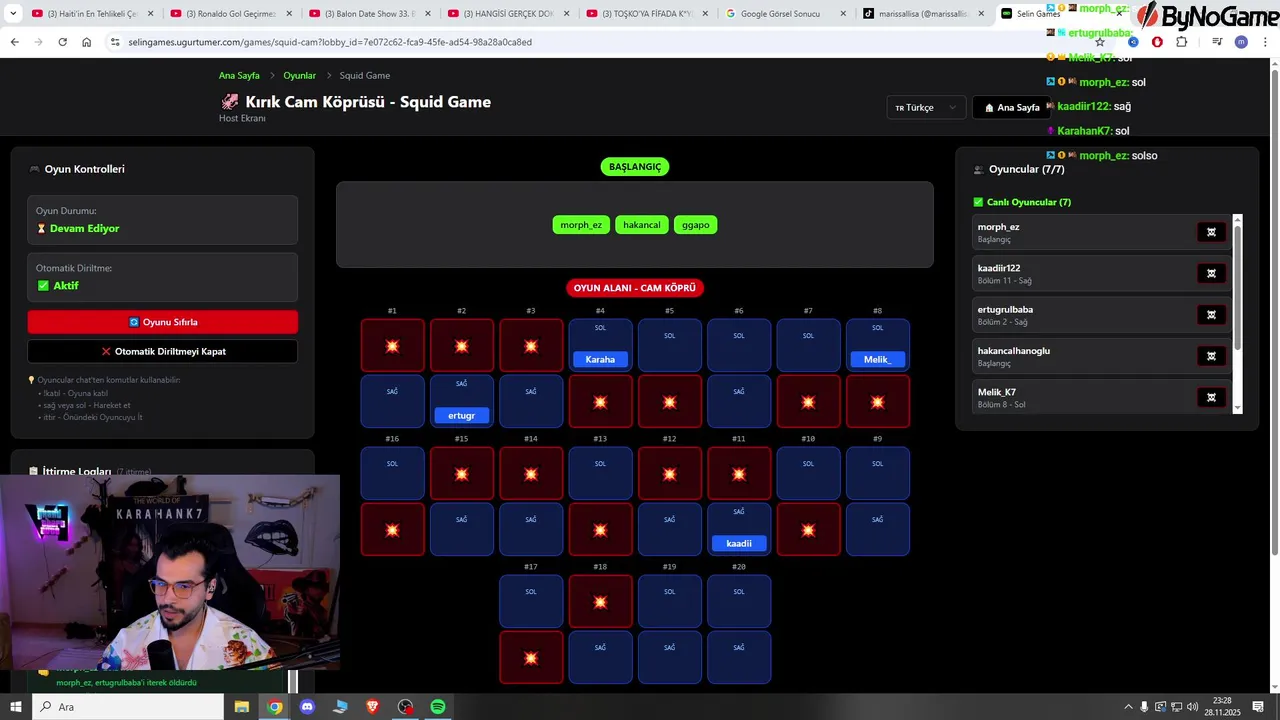This screenshot has height=720, width=1280.
Task: Kick kaadiir122 using skull button
Action: coord(1211,273)
